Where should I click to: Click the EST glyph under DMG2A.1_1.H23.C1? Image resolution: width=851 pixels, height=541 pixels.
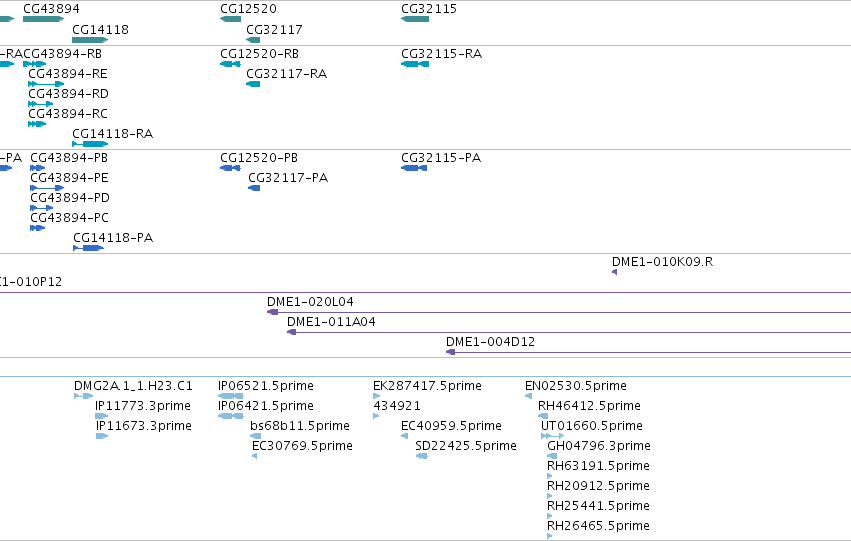tap(84, 396)
